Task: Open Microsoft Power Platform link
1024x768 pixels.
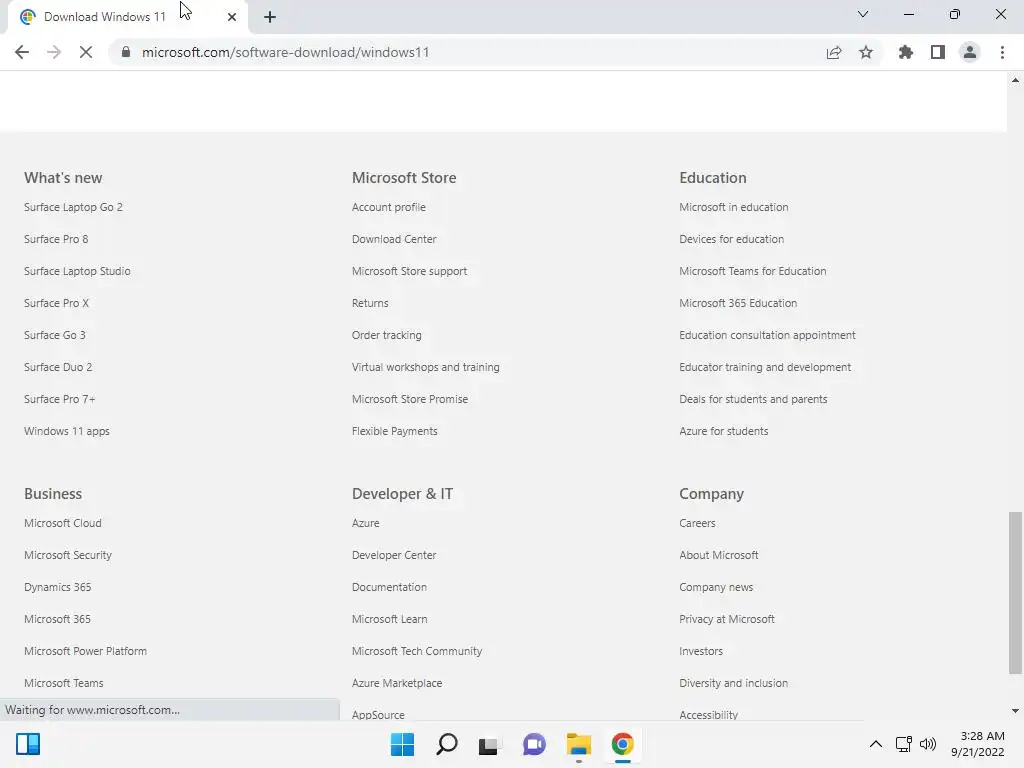Action: [x=86, y=651]
